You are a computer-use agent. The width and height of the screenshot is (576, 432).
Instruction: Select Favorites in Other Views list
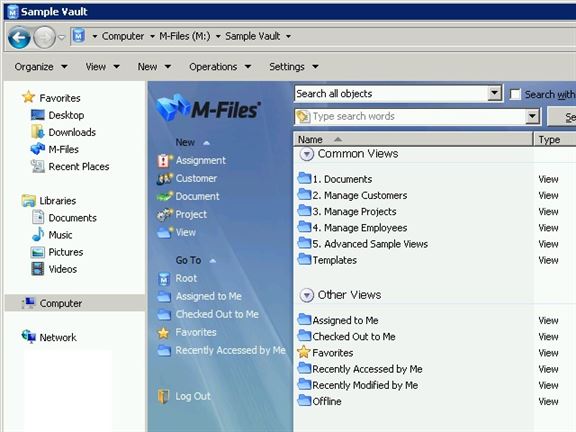(x=325, y=352)
